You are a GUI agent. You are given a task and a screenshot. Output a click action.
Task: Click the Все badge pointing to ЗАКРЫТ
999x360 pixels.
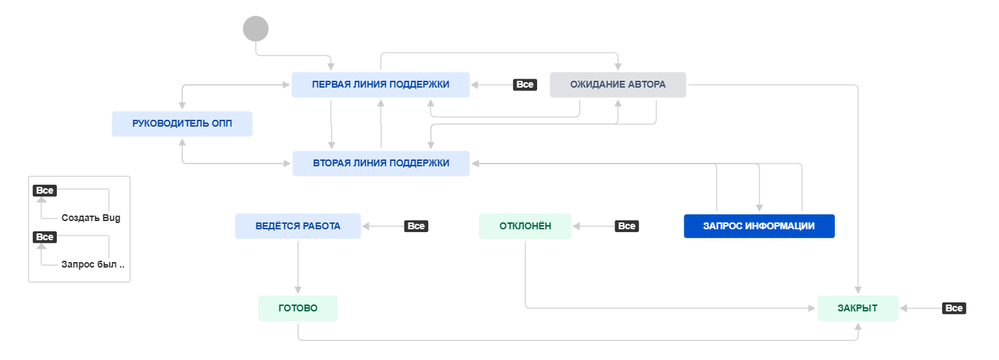(x=954, y=308)
